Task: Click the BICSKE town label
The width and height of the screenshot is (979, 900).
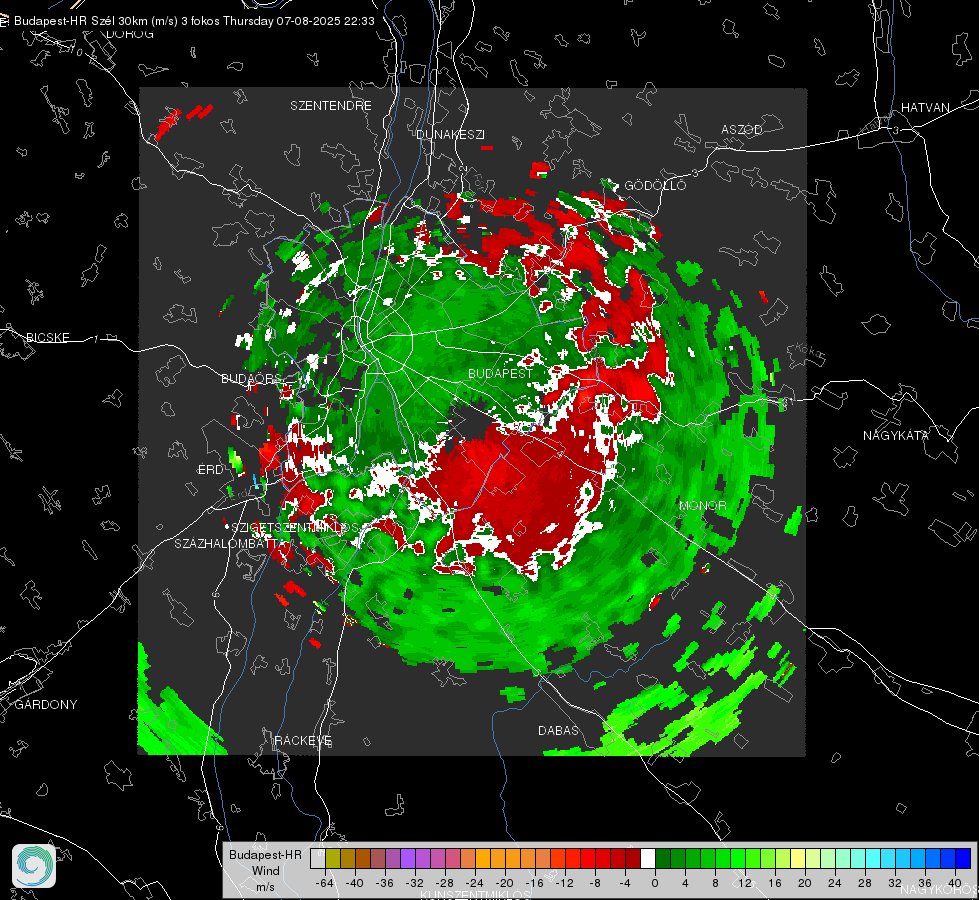Action: [48, 337]
